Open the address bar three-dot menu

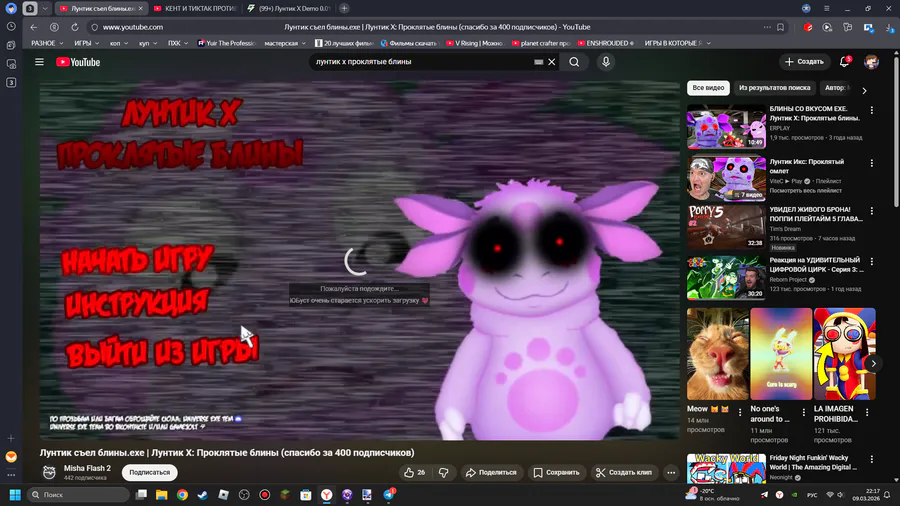coord(767,27)
